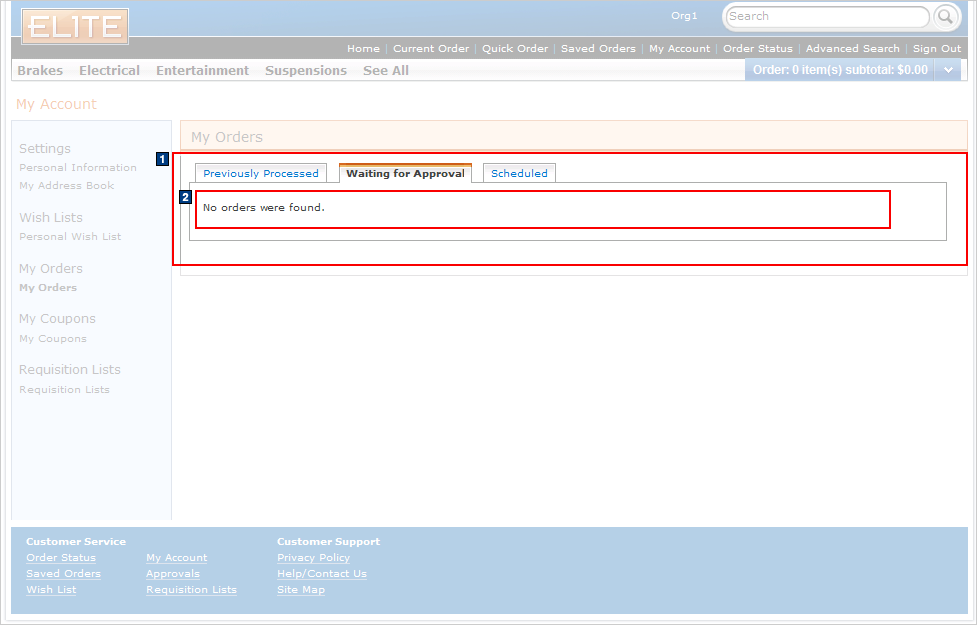Image resolution: width=977 pixels, height=625 pixels.
Task: Open the Privacy Policy footer link
Action: (x=314, y=557)
